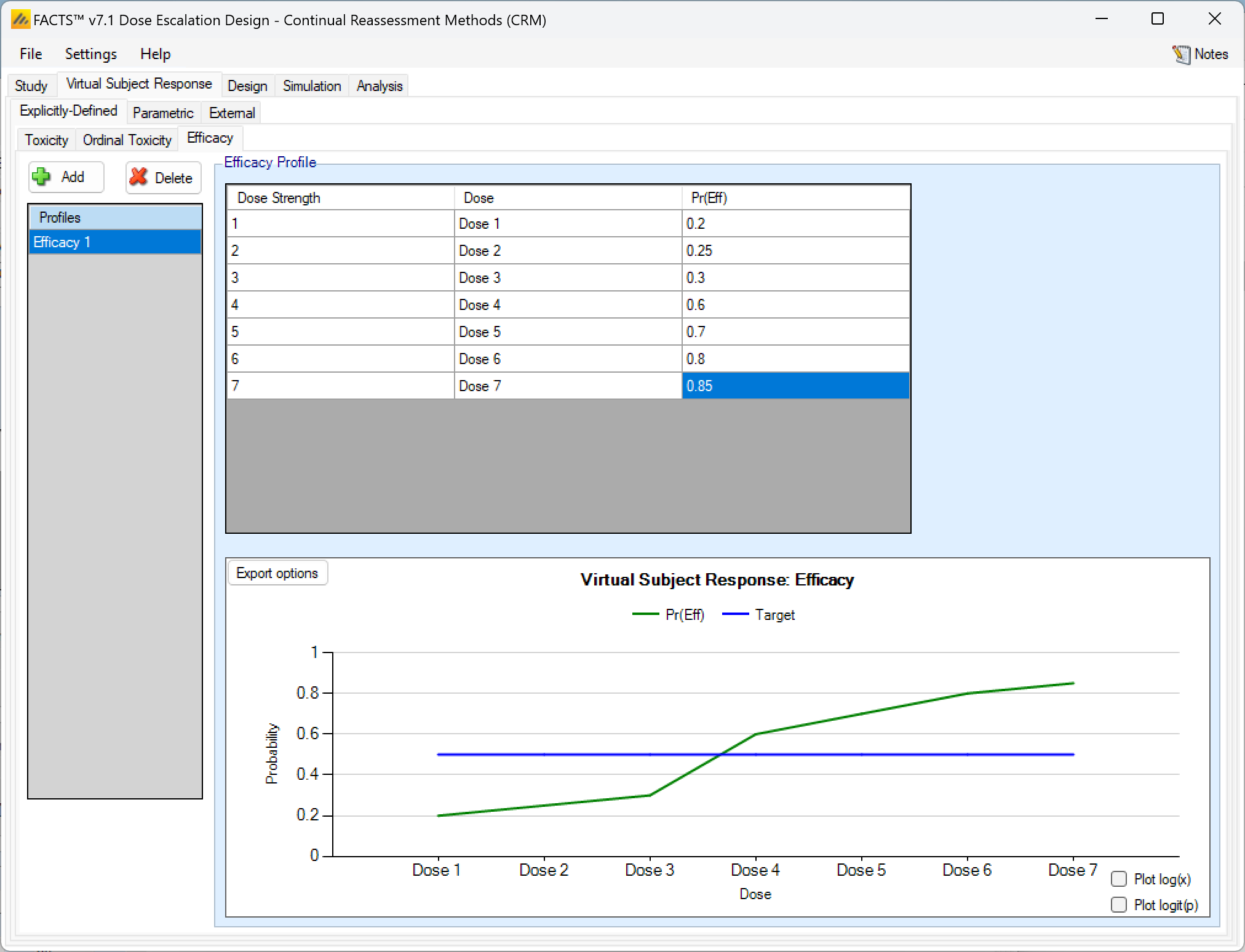
Task: Open the Help menu
Action: tap(155, 54)
